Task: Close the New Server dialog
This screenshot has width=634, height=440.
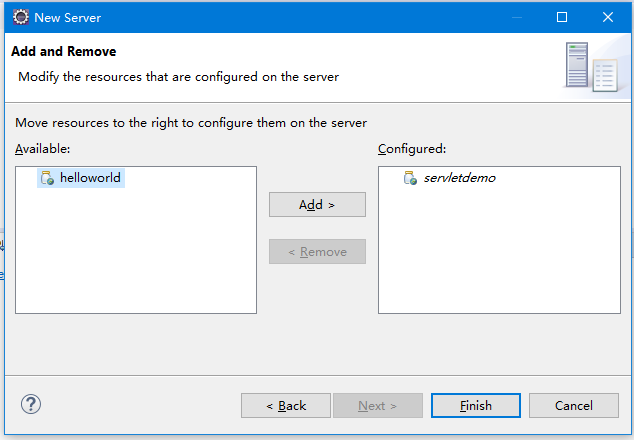Action: pos(608,17)
